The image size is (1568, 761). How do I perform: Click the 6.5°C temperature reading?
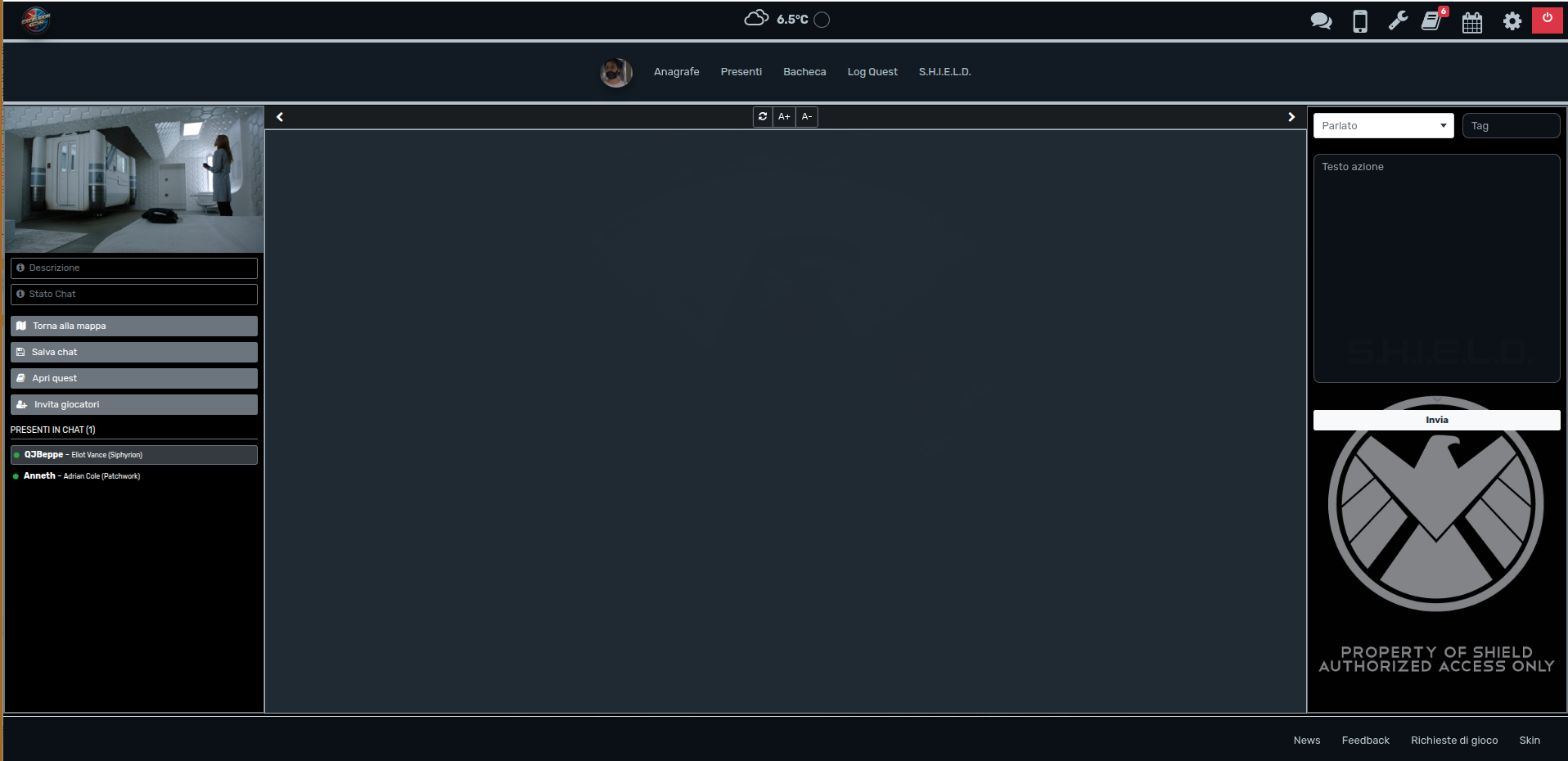[792, 20]
